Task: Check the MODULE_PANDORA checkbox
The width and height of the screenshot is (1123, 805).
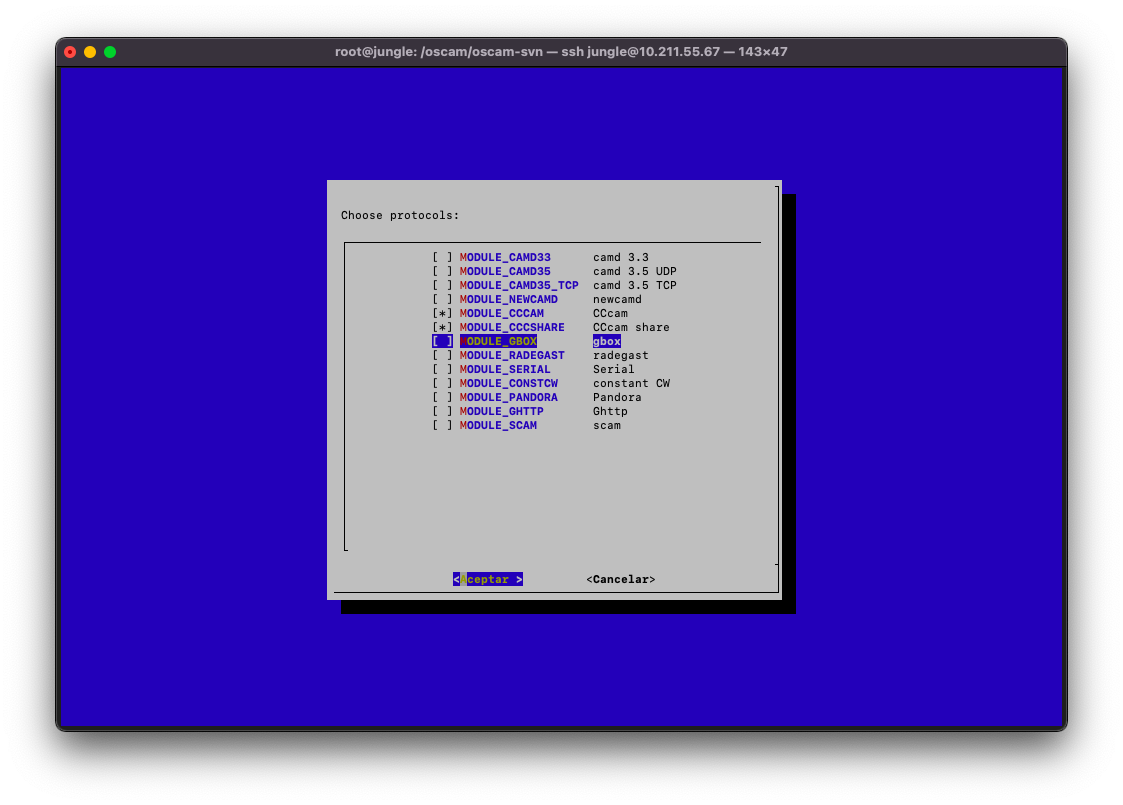Action: click(442, 397)
